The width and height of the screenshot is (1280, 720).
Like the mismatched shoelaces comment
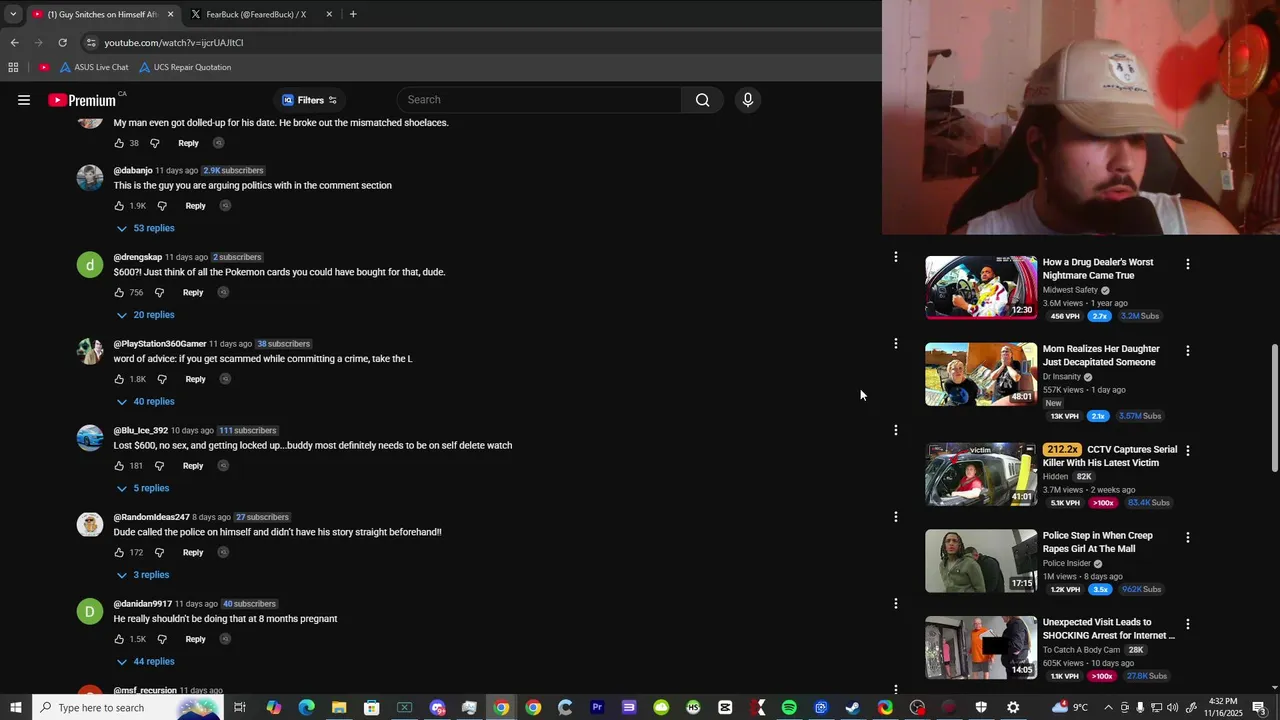119,143
